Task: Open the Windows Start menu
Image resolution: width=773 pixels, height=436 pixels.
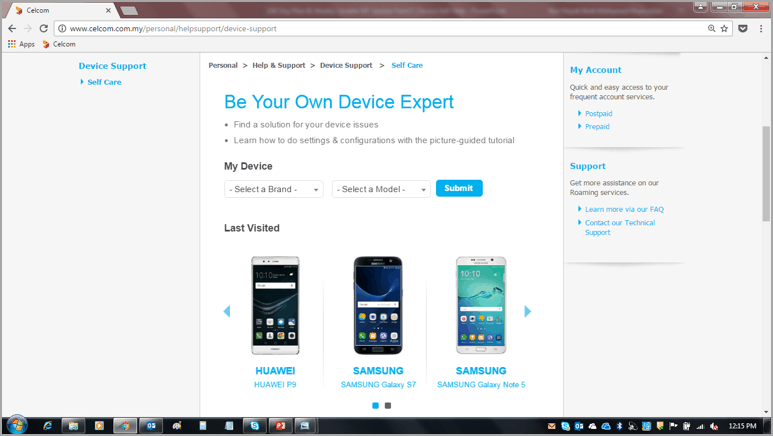Action: point(16,425)
